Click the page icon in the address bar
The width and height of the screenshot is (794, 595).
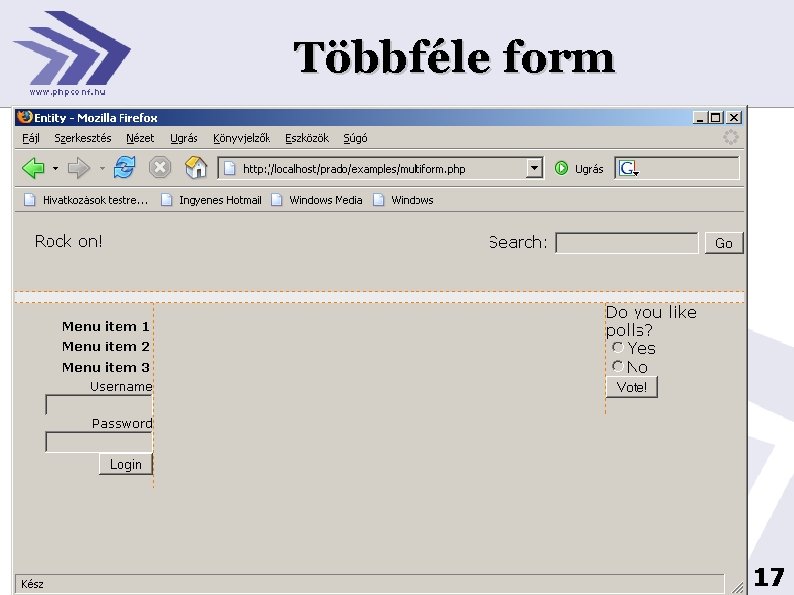point(229,168)
